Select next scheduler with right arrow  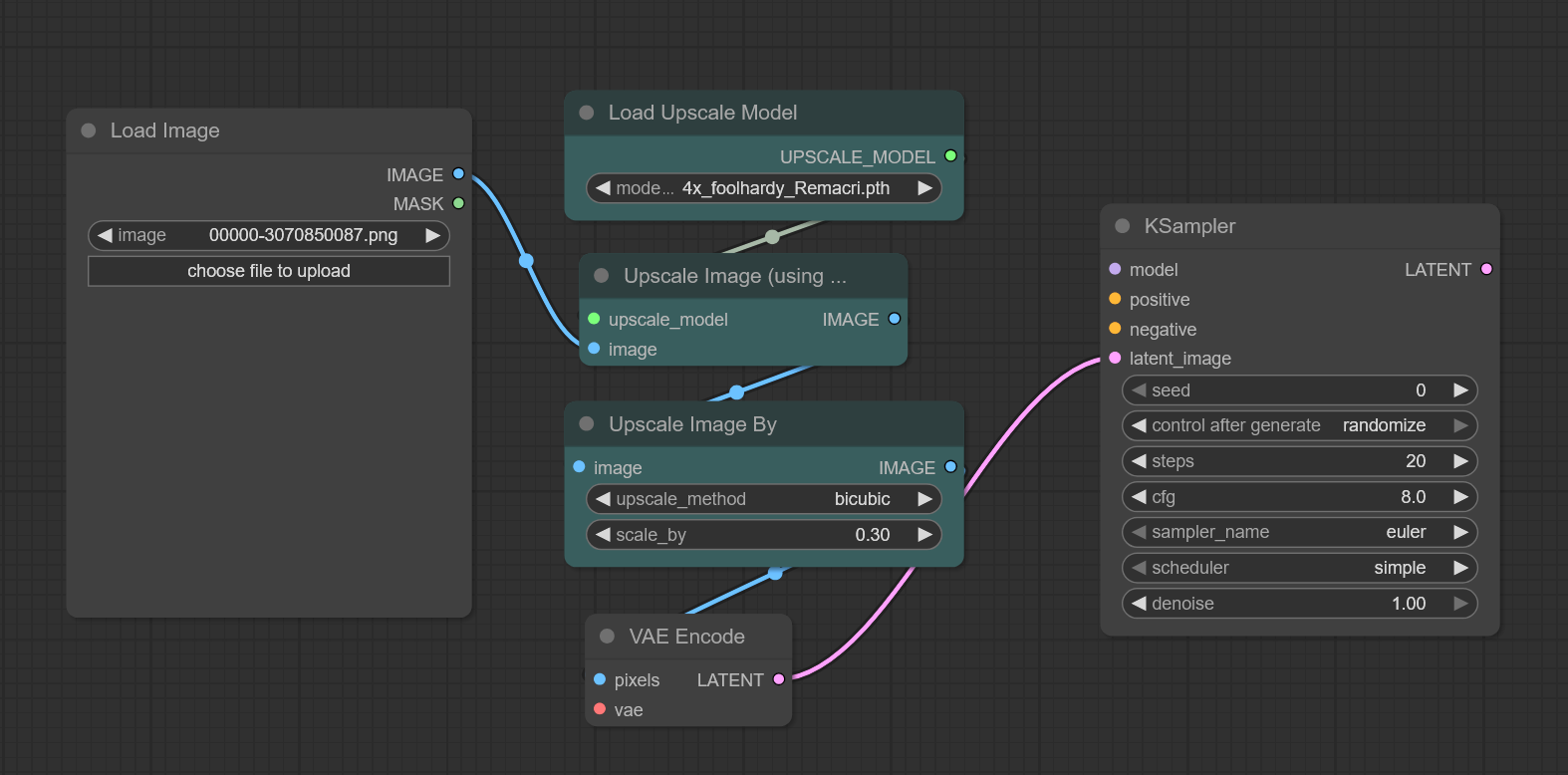pos(1460,567)
